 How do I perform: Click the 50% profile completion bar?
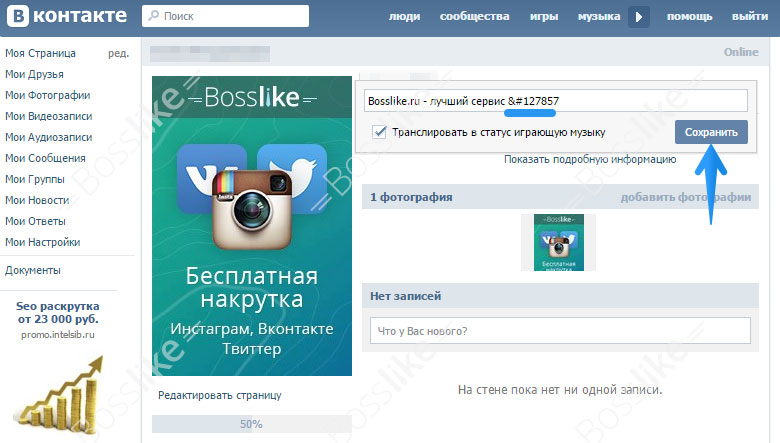tap(252, 424)
